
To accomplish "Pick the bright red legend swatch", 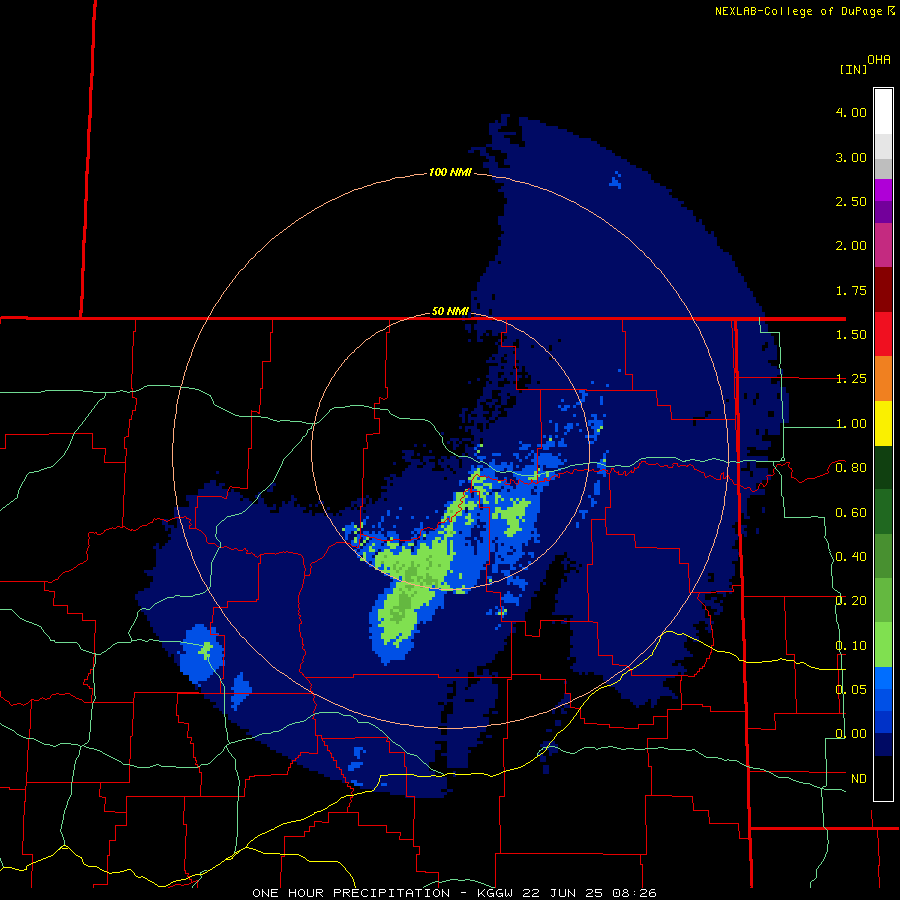I will click(x=883, y=334).
